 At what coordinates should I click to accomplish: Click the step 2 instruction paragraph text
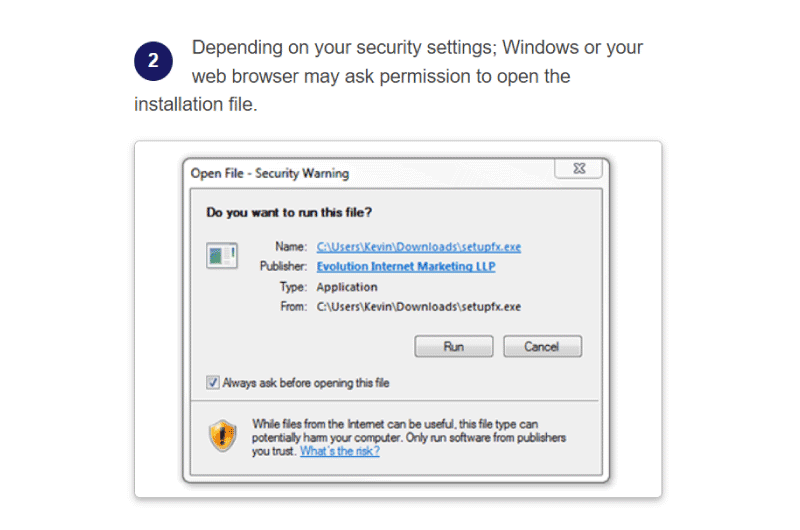click(388, 75)
